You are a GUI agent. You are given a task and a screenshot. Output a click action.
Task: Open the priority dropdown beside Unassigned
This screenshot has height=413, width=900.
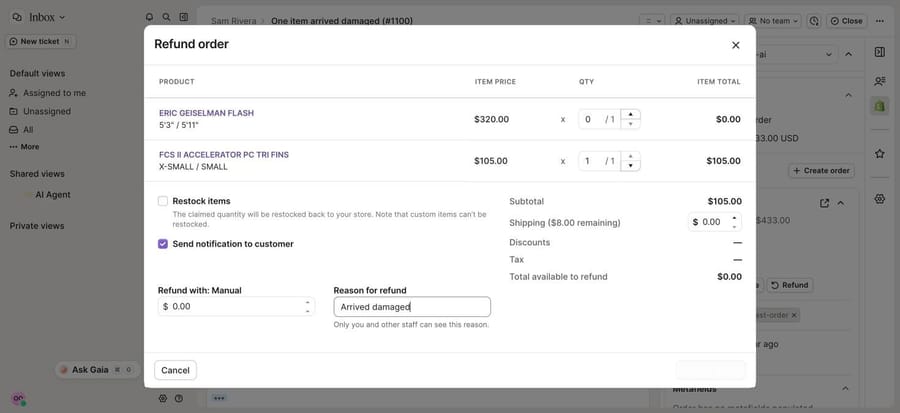point(653,21)
